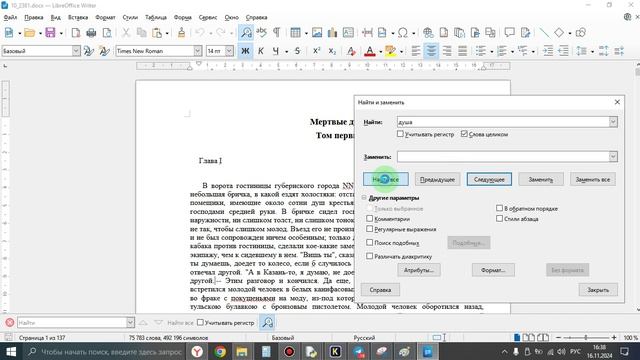Apply yellow highlighting color swatch

[391, 51]
